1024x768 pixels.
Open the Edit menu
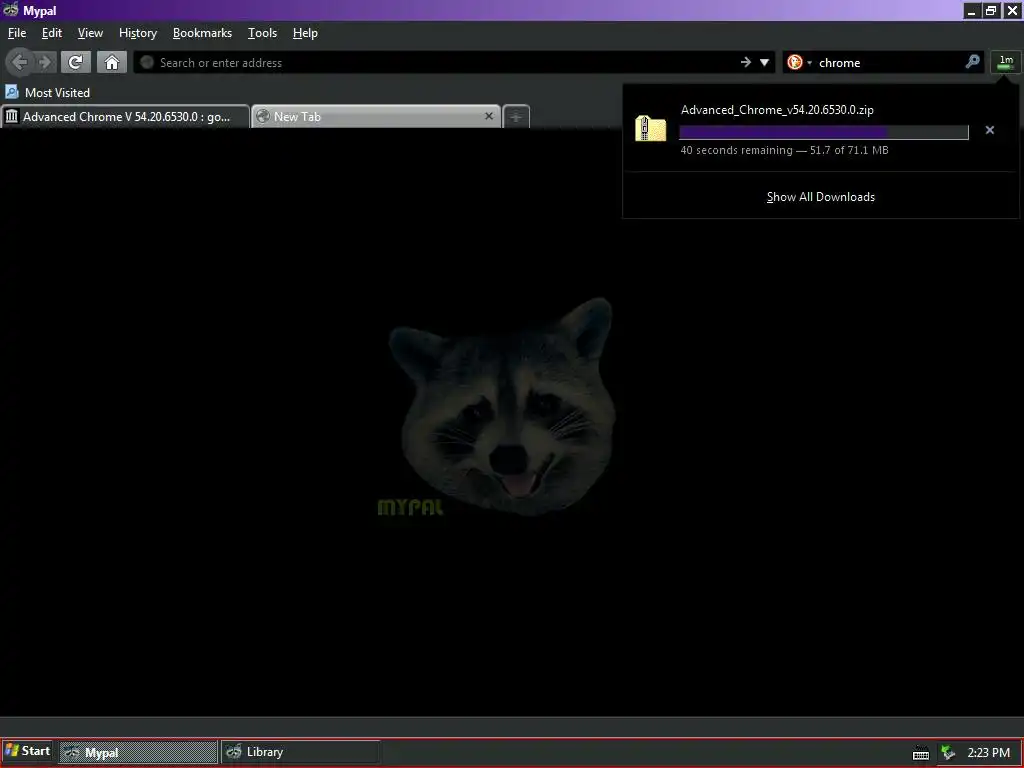point(52,33)
